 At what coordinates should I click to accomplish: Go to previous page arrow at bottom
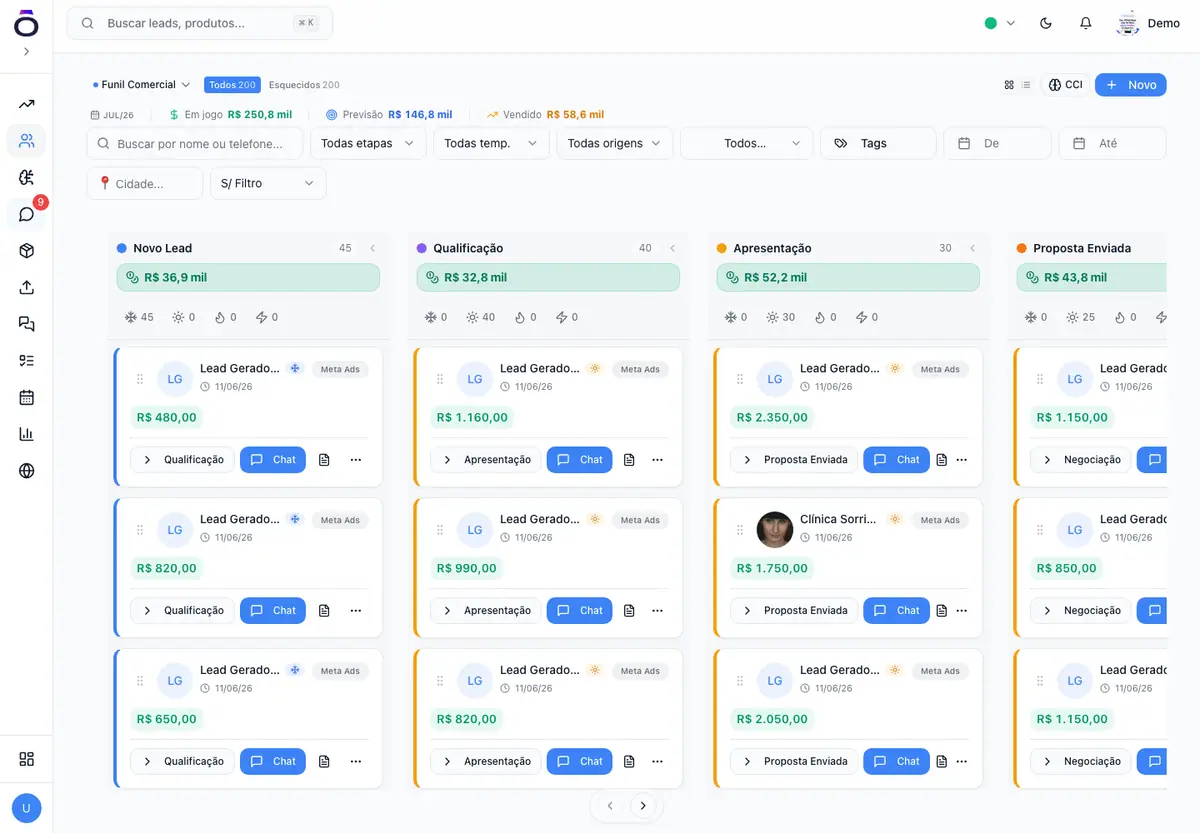pos(610,805)
